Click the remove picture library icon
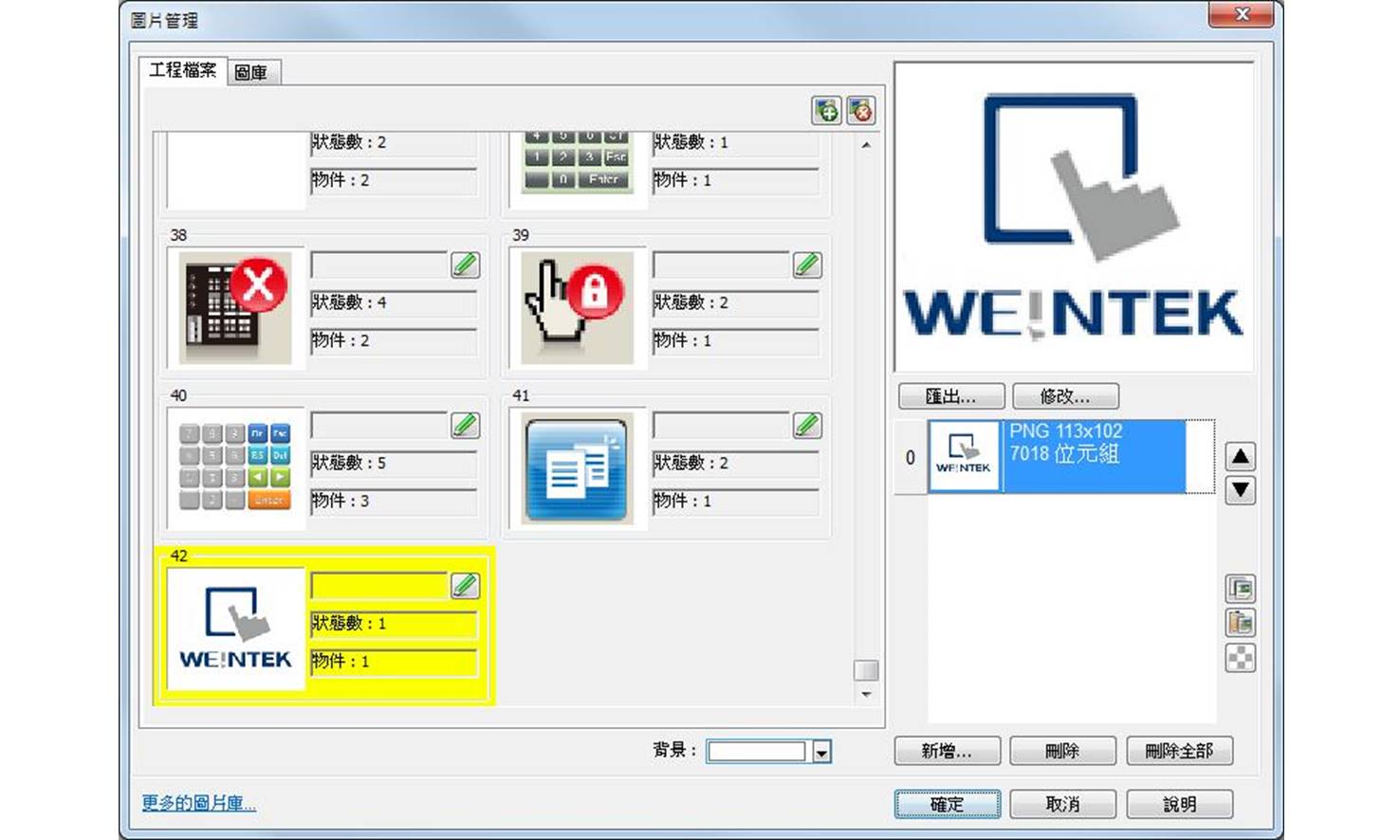 (x=860, y=111)
